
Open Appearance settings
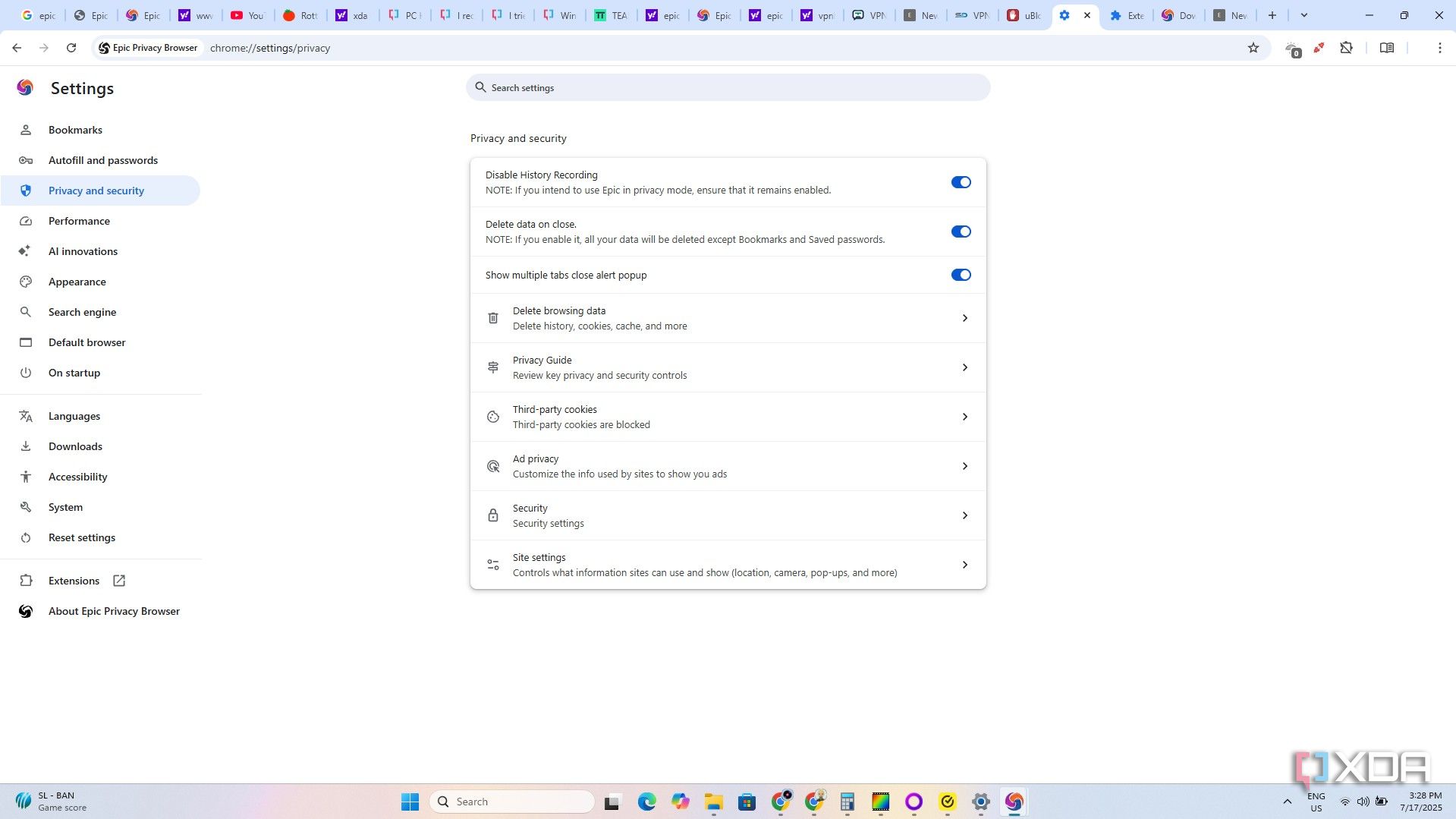(x=100, y=282)
